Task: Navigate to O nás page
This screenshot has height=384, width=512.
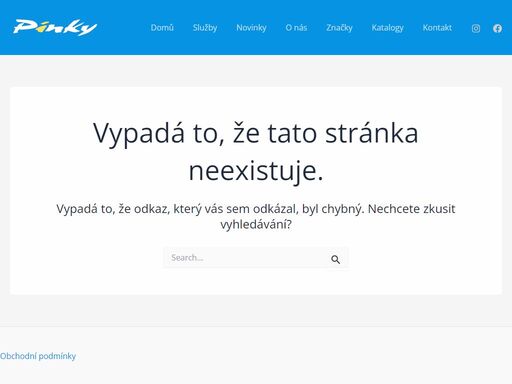Action: click(296, 28)
